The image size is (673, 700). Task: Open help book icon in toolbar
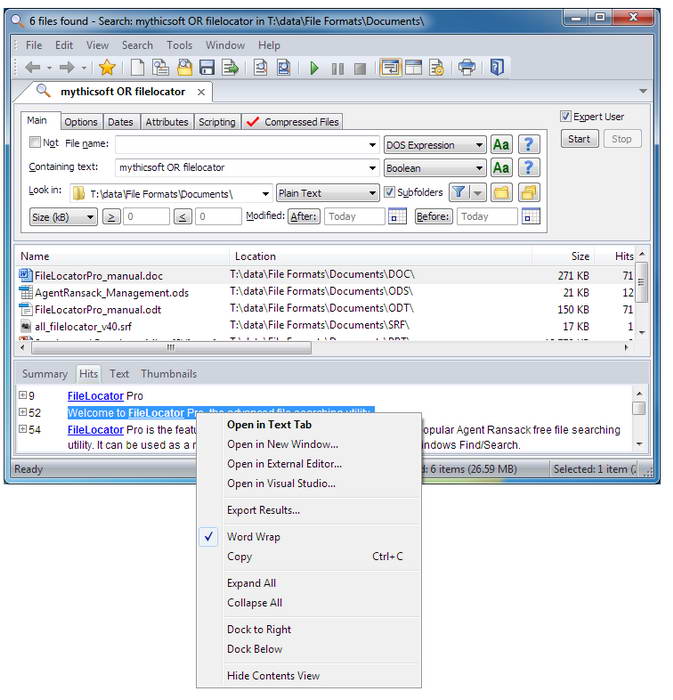(x=497, y=68)
